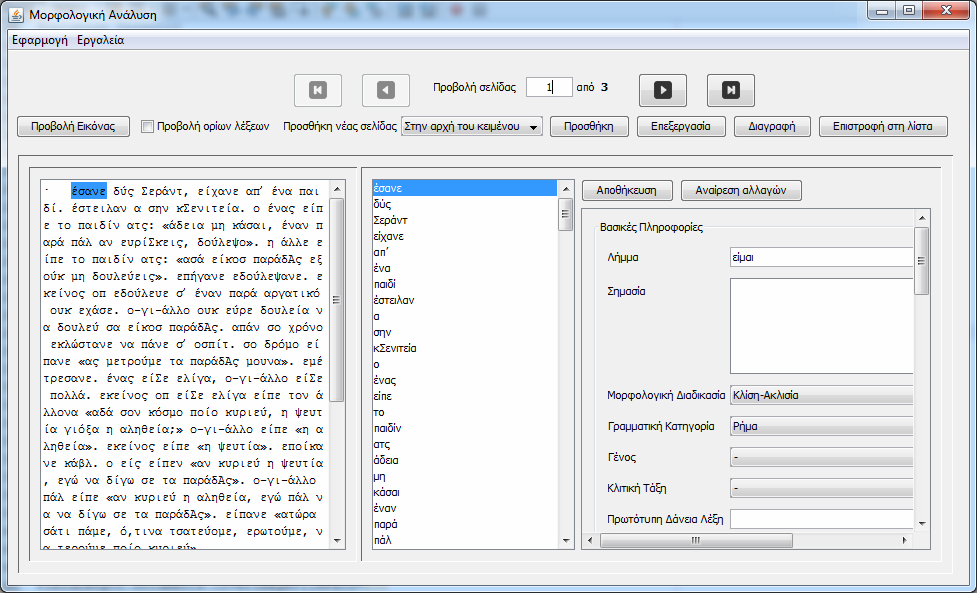Click the Λήμμα text field

tap(821, 257)
